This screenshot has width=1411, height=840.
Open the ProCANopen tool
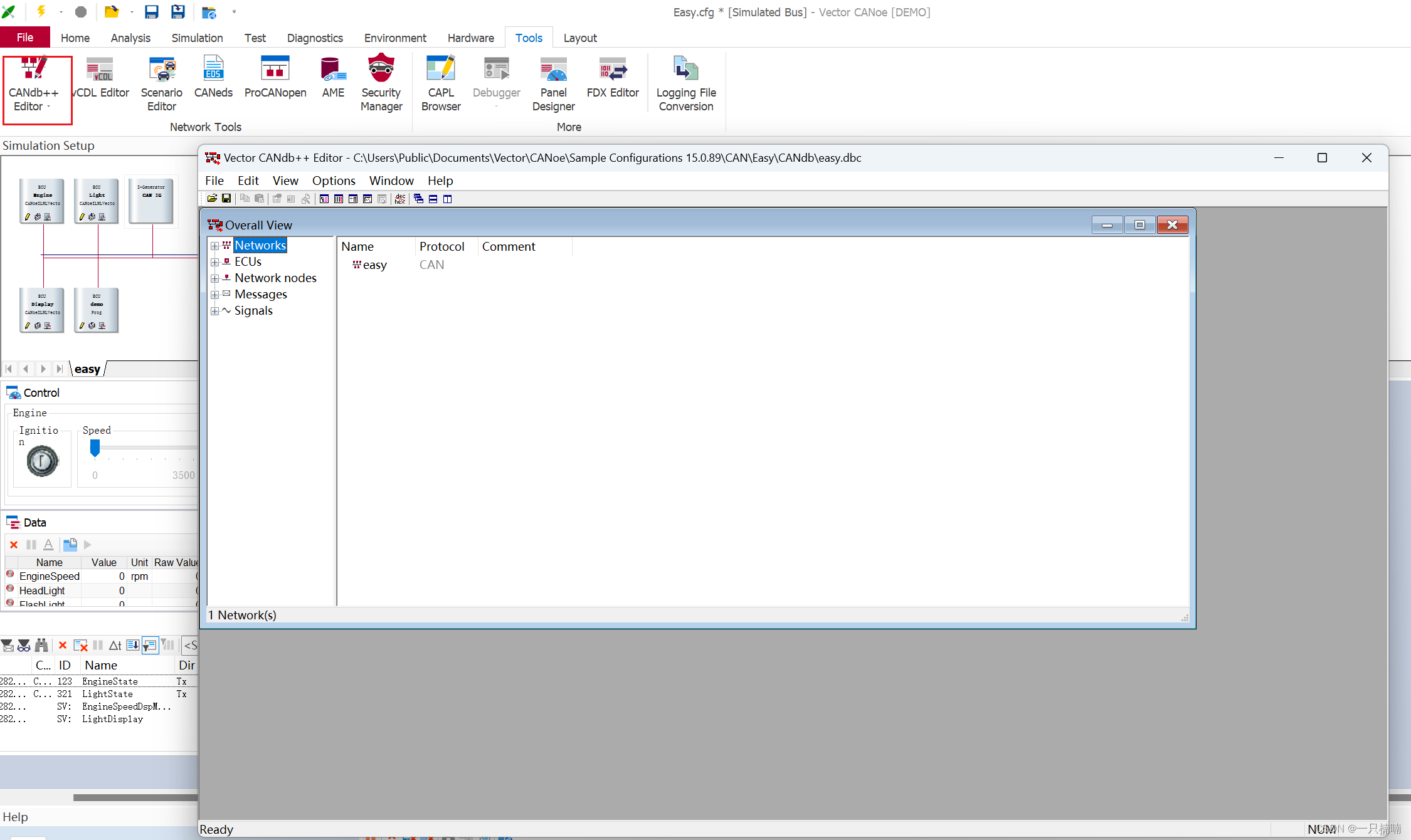click(275, 78)
